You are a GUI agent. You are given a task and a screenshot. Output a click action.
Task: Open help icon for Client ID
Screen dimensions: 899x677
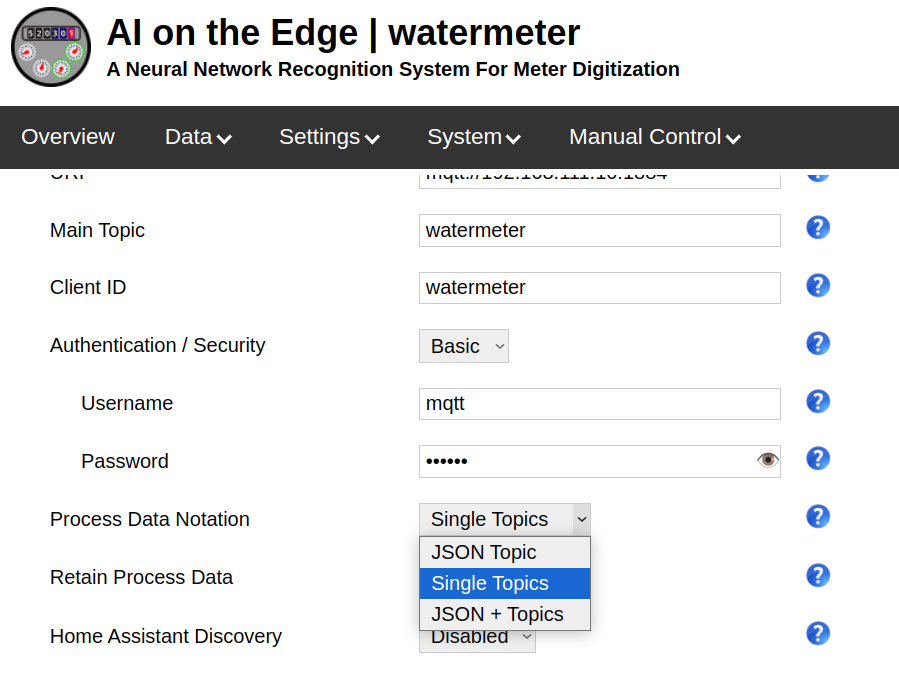pos(818,286)
